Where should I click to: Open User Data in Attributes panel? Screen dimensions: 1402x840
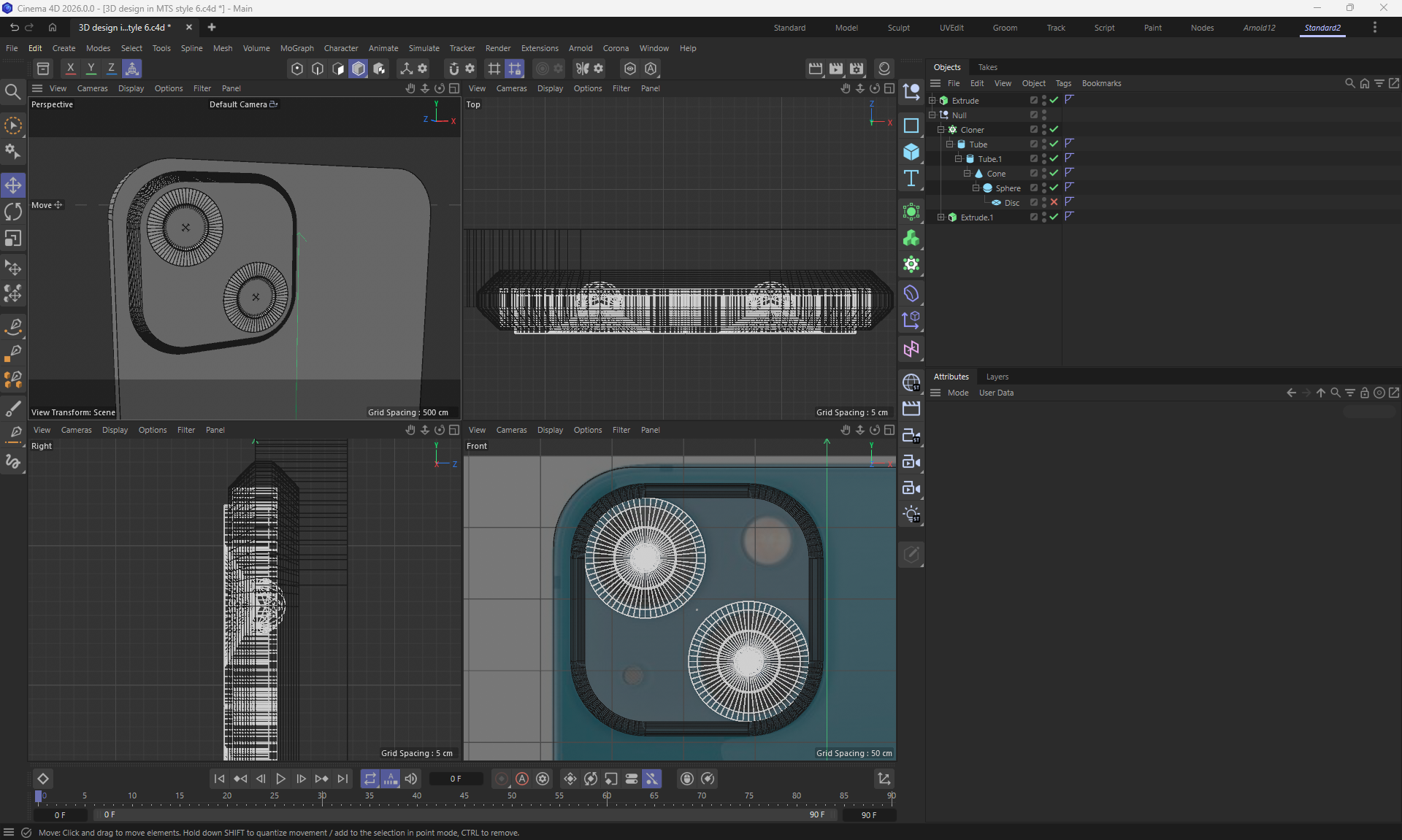[x=996, y=393]
